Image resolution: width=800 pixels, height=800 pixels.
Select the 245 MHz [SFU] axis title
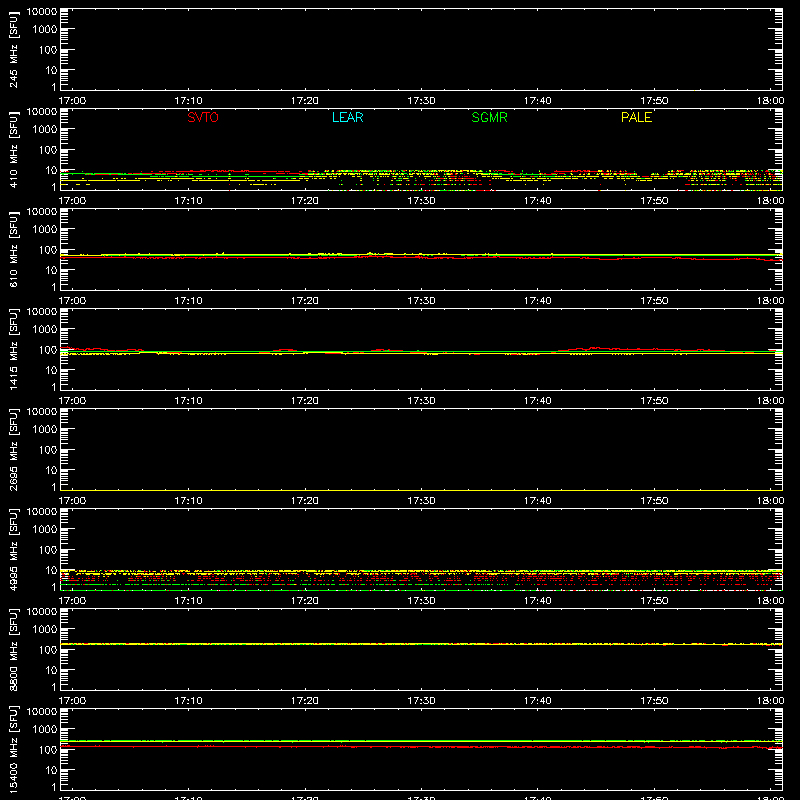point(13,49)
